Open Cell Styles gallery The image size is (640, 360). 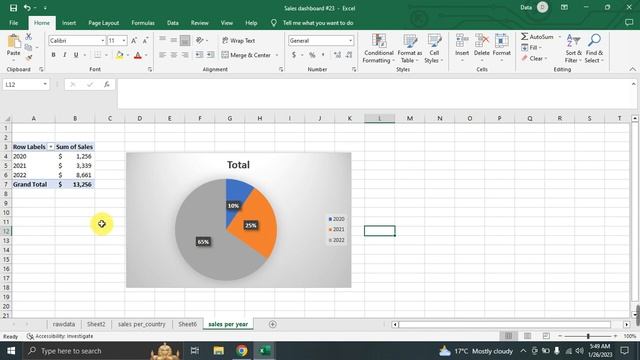point(434,49)
